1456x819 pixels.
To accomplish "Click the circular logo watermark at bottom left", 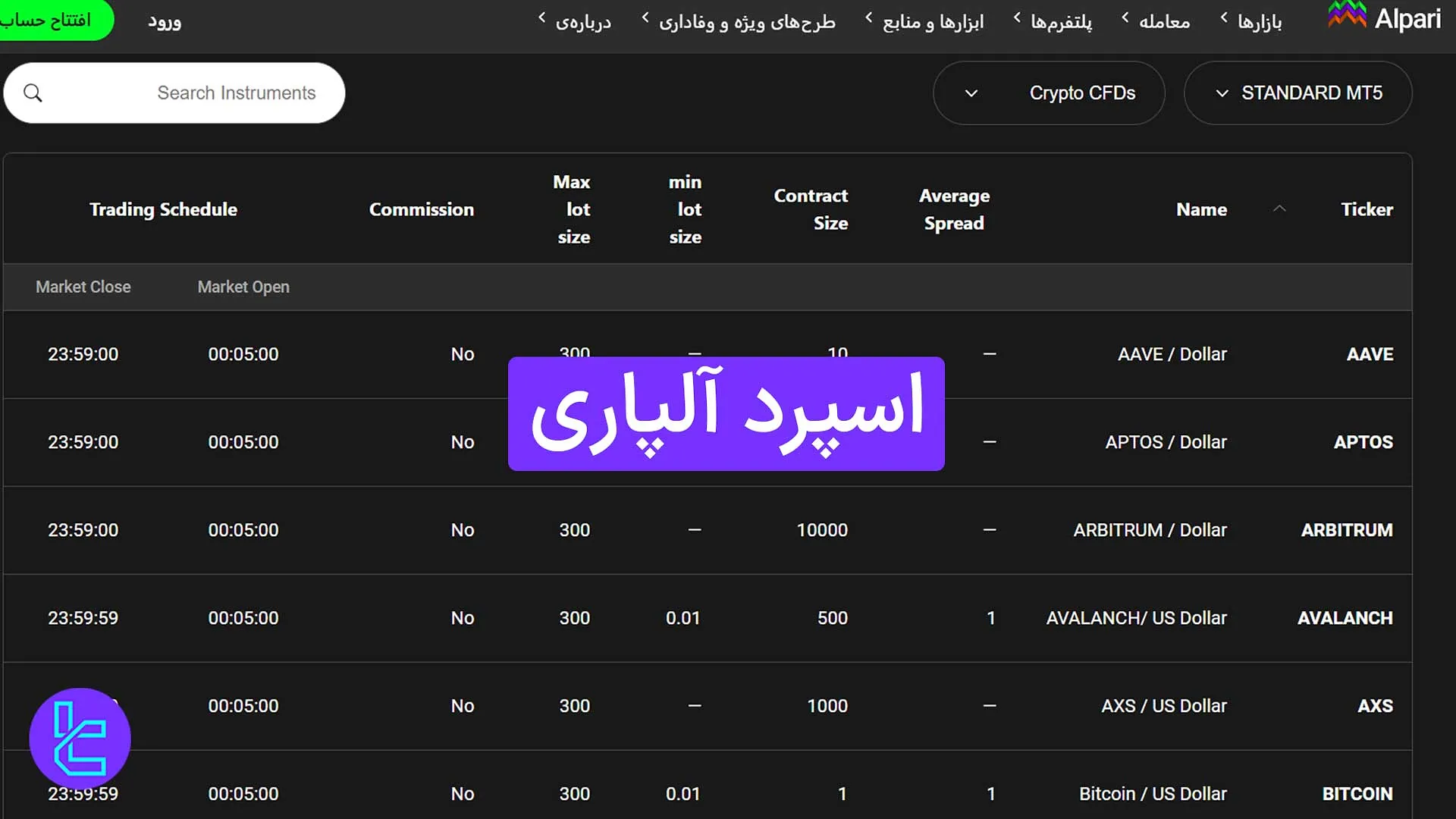I will click(80, 738).
